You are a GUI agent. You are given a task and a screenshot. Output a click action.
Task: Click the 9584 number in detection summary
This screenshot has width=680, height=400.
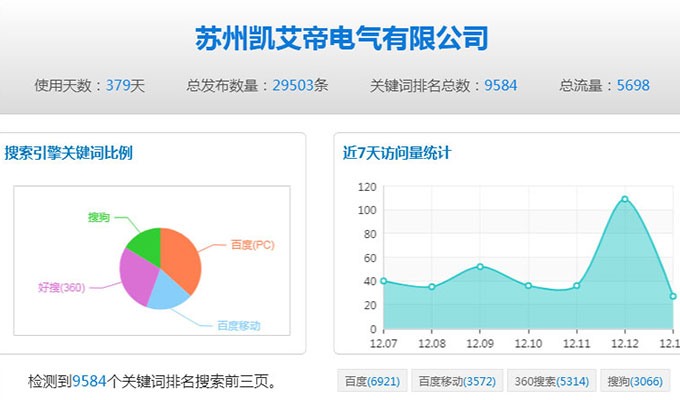pos(89,381)
